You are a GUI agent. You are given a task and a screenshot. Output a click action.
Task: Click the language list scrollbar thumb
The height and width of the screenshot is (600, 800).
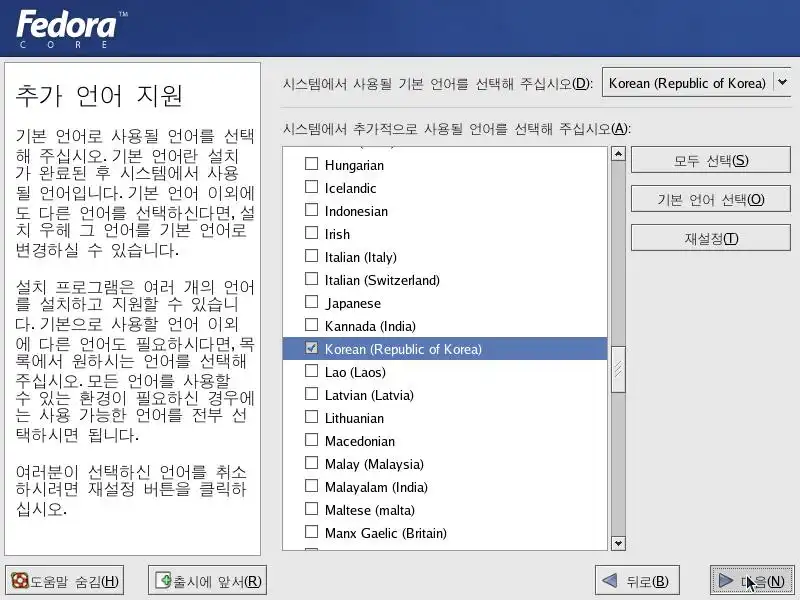click(x=618, y=369)
